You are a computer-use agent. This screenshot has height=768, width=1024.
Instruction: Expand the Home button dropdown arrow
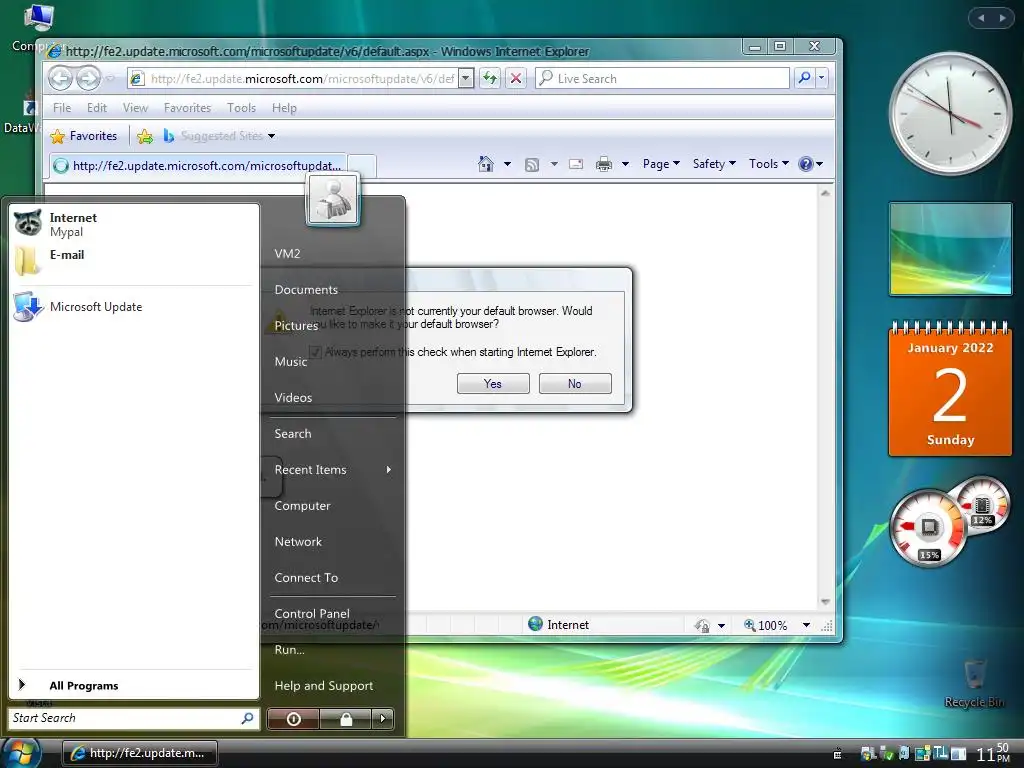[507, 164]
